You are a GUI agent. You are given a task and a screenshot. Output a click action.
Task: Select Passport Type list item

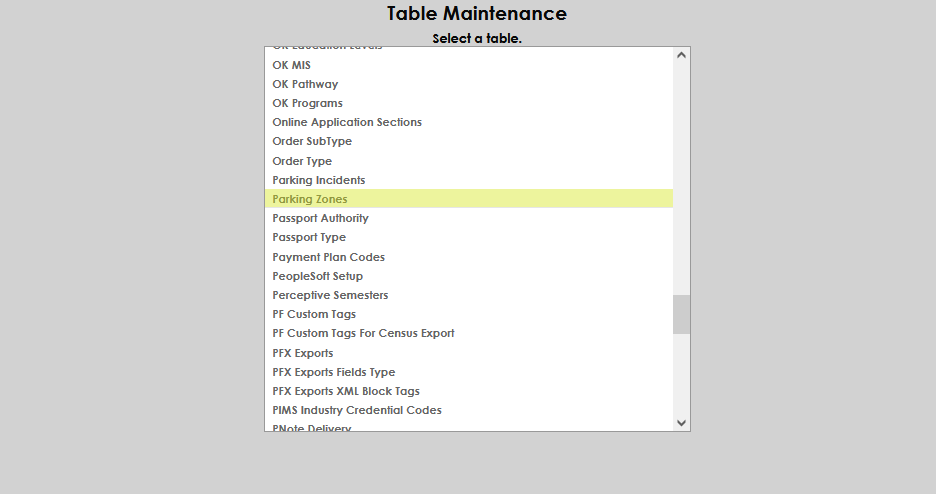tap(309, 237)
